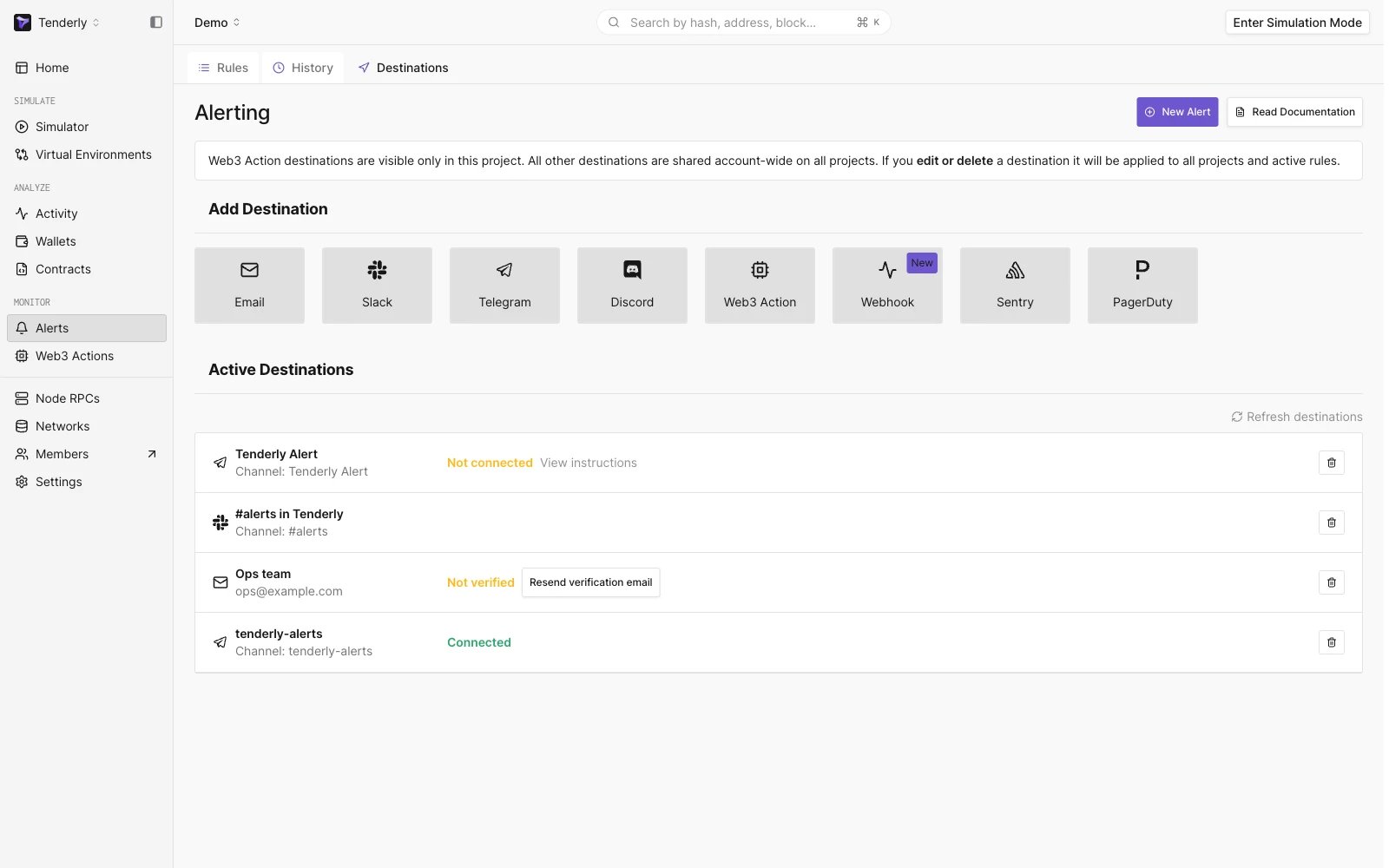Screen dimensions: 1389x868
Task: Open Networks page from sidebar
Action: pyautogui.click(x=86, y=426)
